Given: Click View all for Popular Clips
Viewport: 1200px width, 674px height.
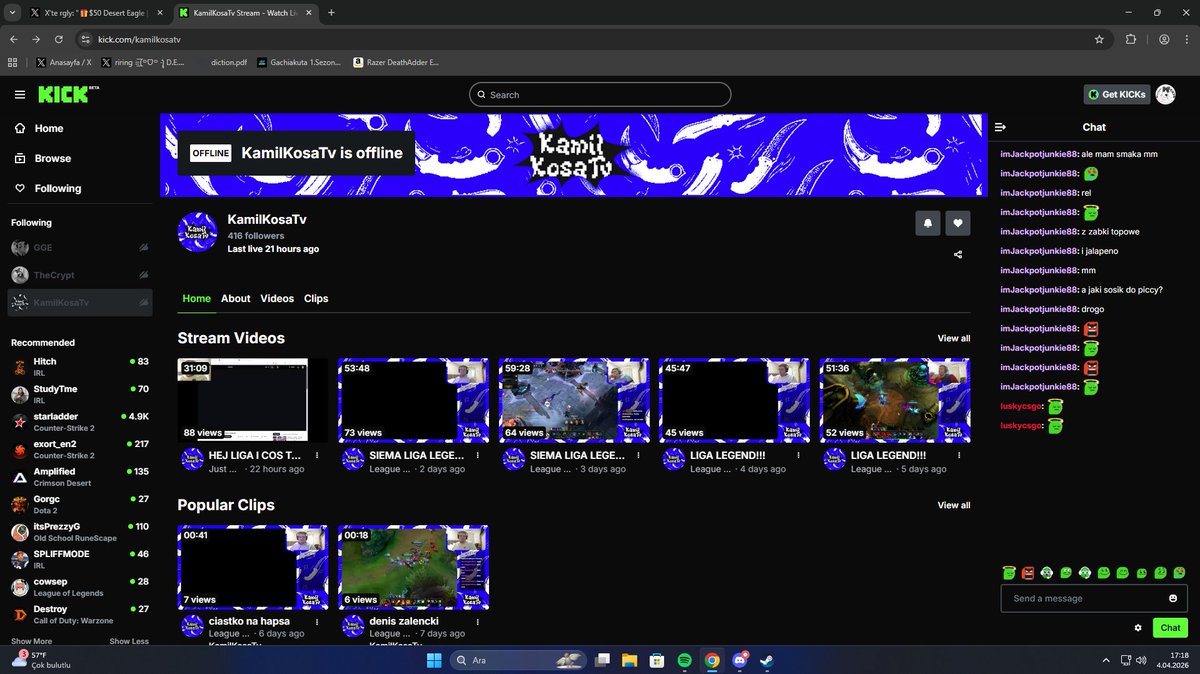Looking at the screenshot, I should (954, 505).
